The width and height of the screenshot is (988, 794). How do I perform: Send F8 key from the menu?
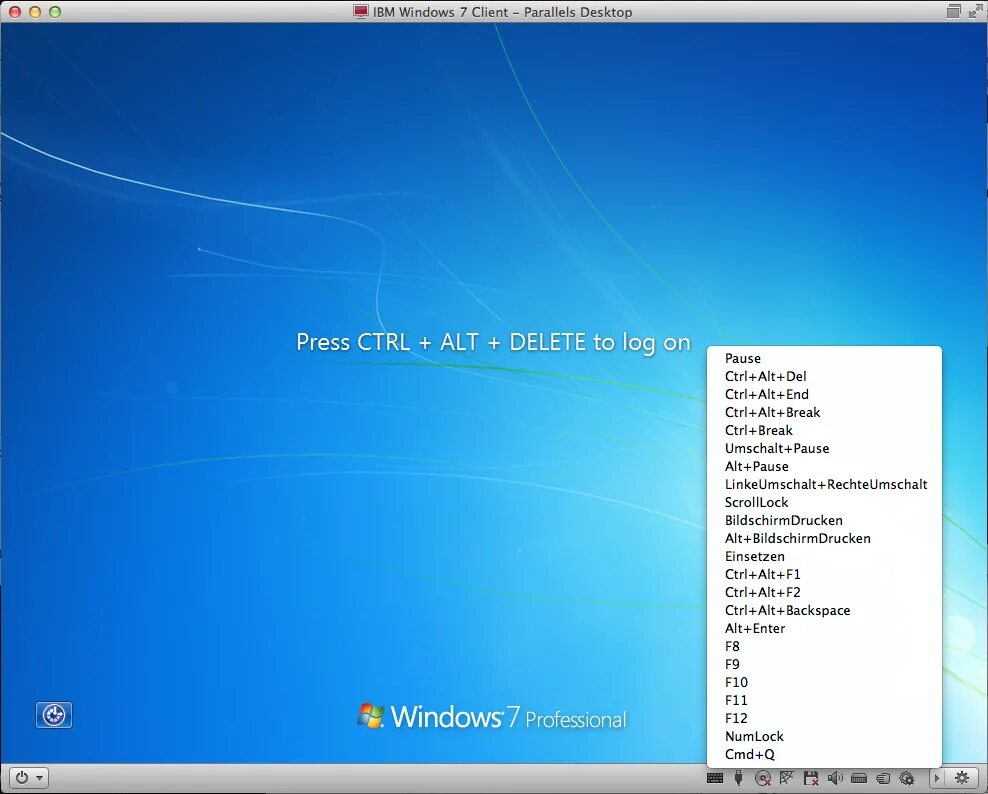824,647
